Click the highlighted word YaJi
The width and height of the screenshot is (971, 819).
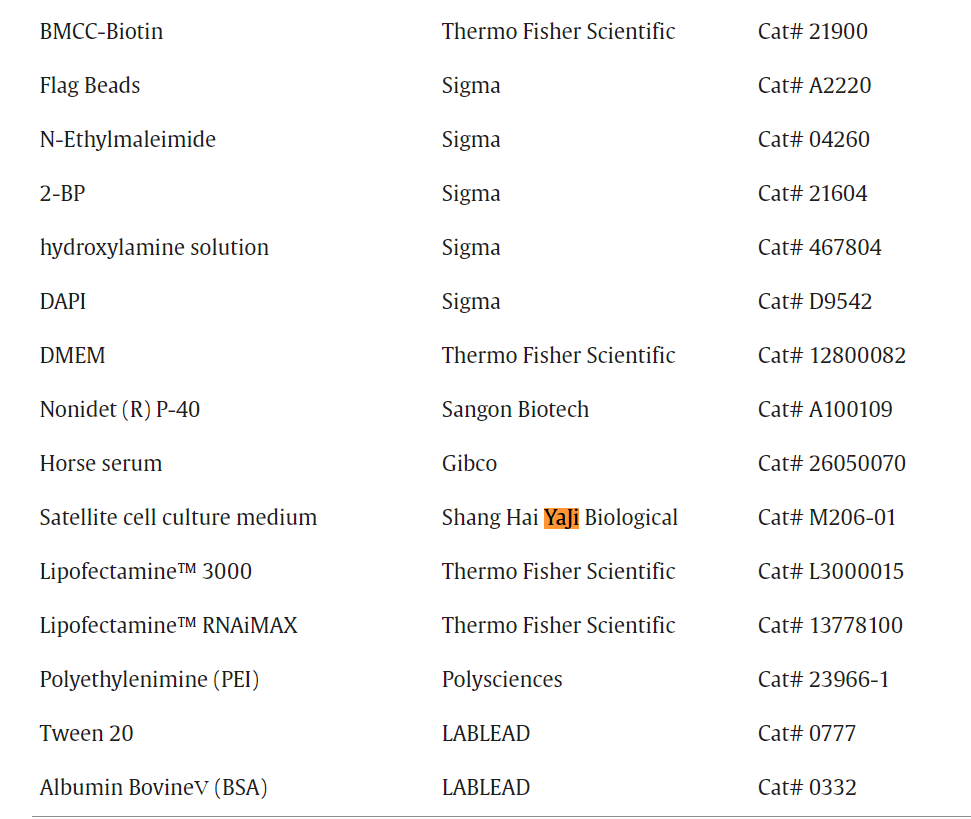point(561,518)
